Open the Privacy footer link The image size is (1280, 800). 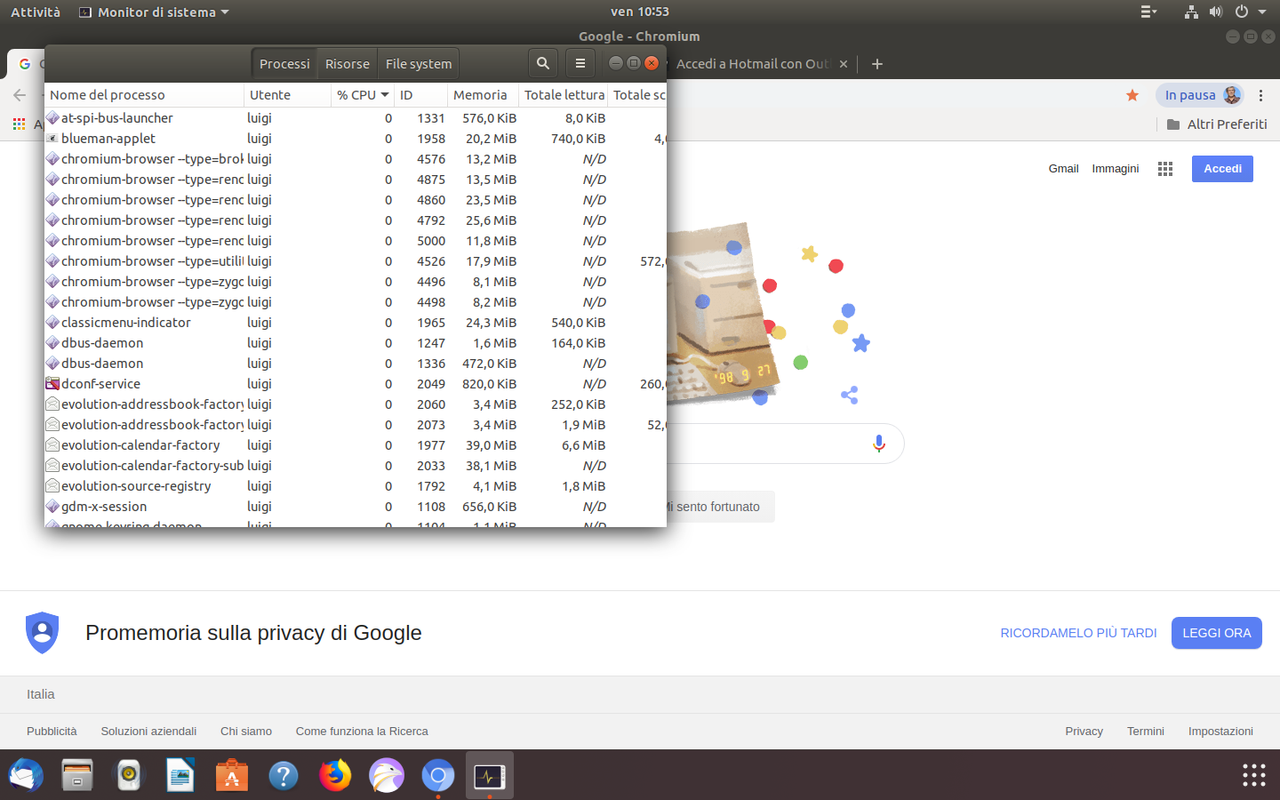pyautogui.click(x=1084, y=731)
